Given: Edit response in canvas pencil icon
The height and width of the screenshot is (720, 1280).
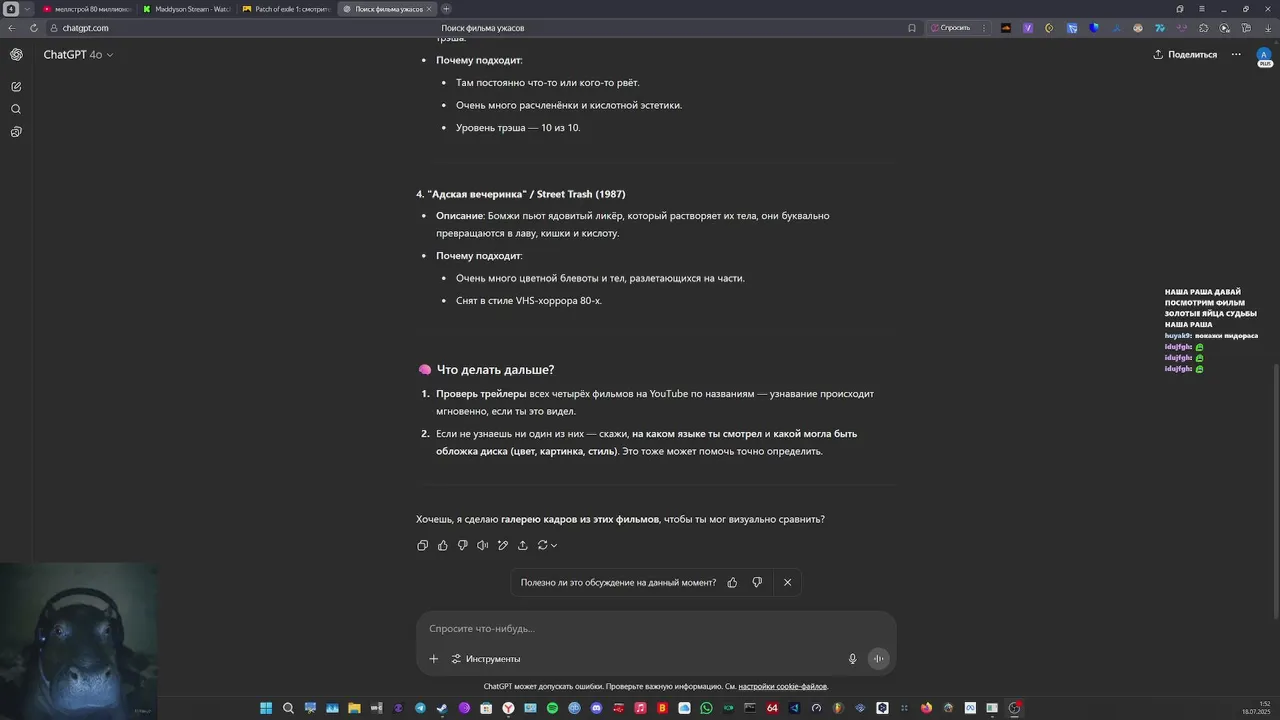Looking at the screenshot, I should click(502, 545).
